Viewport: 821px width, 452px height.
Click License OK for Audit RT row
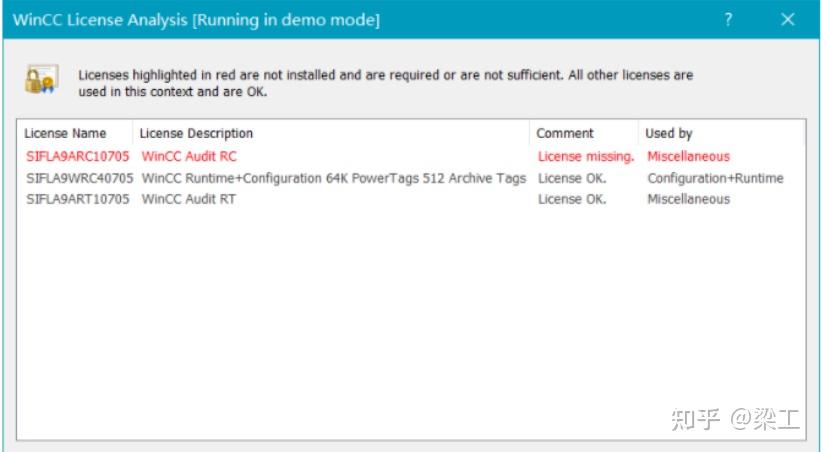tap(572, 199)
